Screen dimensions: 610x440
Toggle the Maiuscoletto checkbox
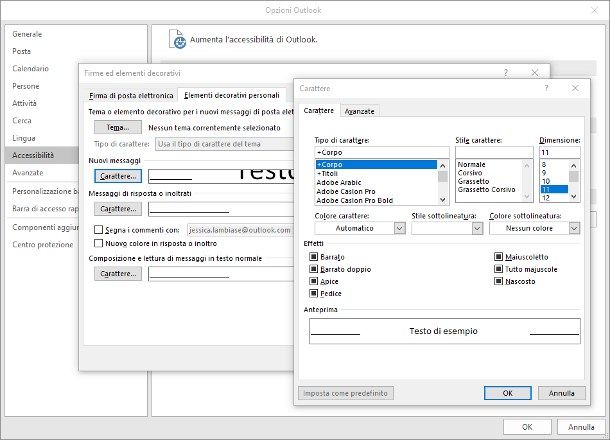coord(498,257)
